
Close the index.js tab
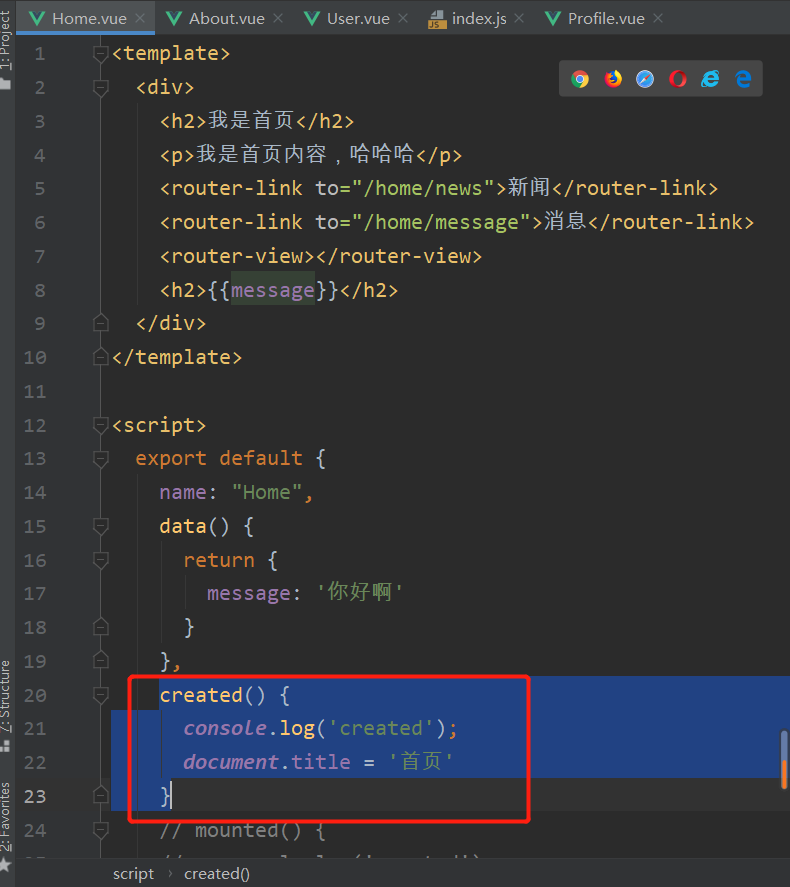pyautogui.click(x=519, y=18)
